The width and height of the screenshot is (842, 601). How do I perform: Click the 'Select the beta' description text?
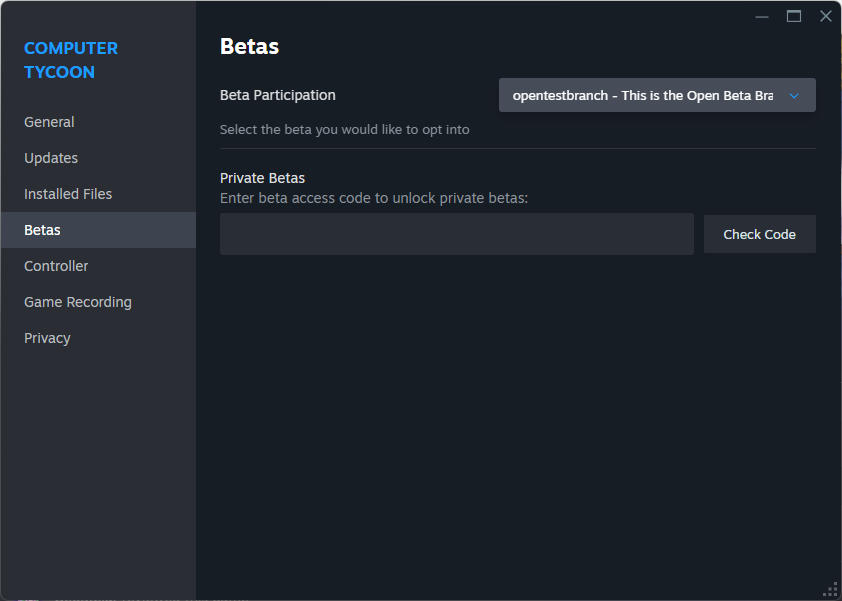coord(344,129)
